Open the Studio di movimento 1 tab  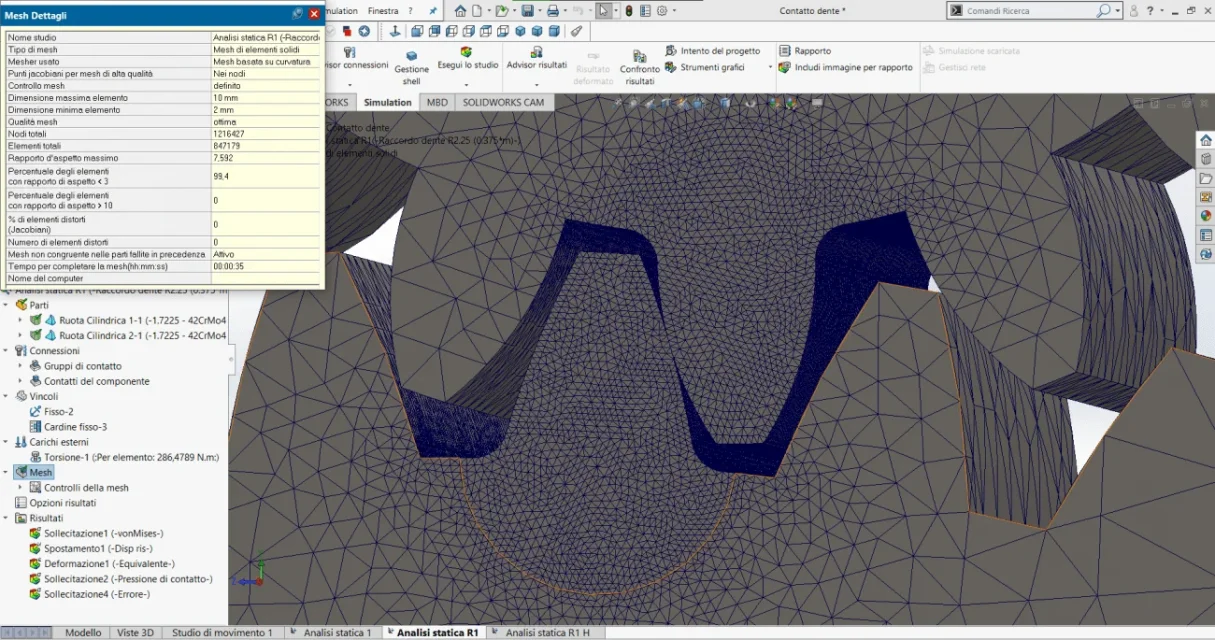click(221, 632)
